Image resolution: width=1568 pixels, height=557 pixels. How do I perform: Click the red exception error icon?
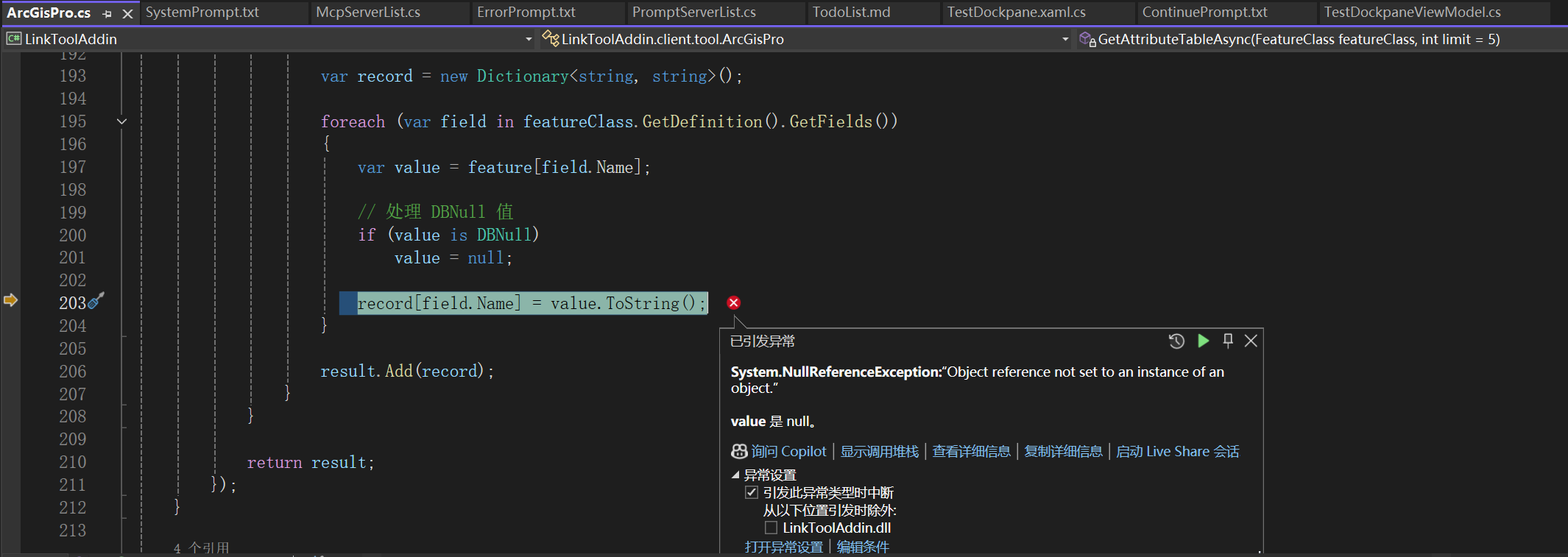pos(733,303)
